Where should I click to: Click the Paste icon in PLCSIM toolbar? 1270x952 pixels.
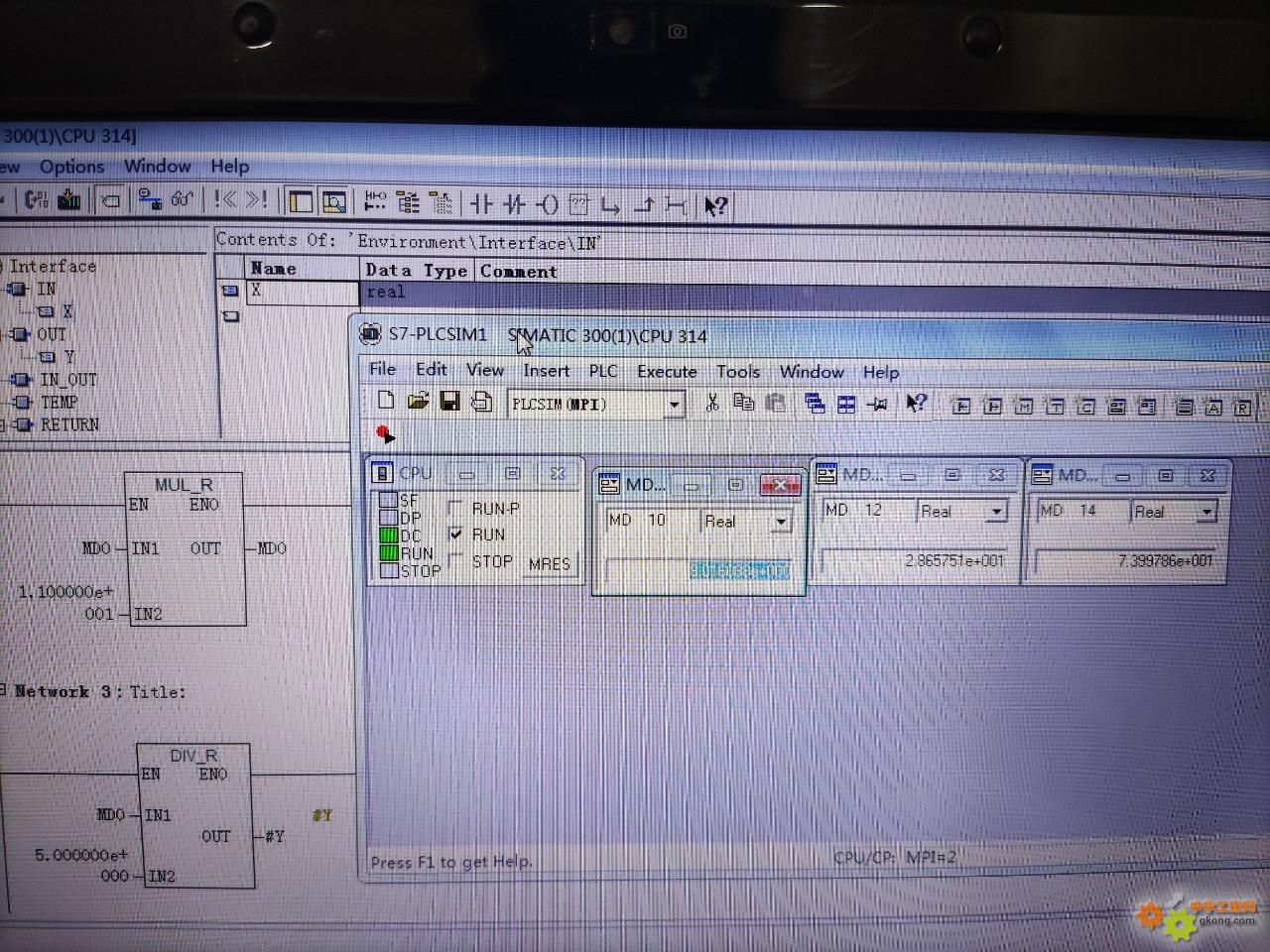(x=776, y=402)
